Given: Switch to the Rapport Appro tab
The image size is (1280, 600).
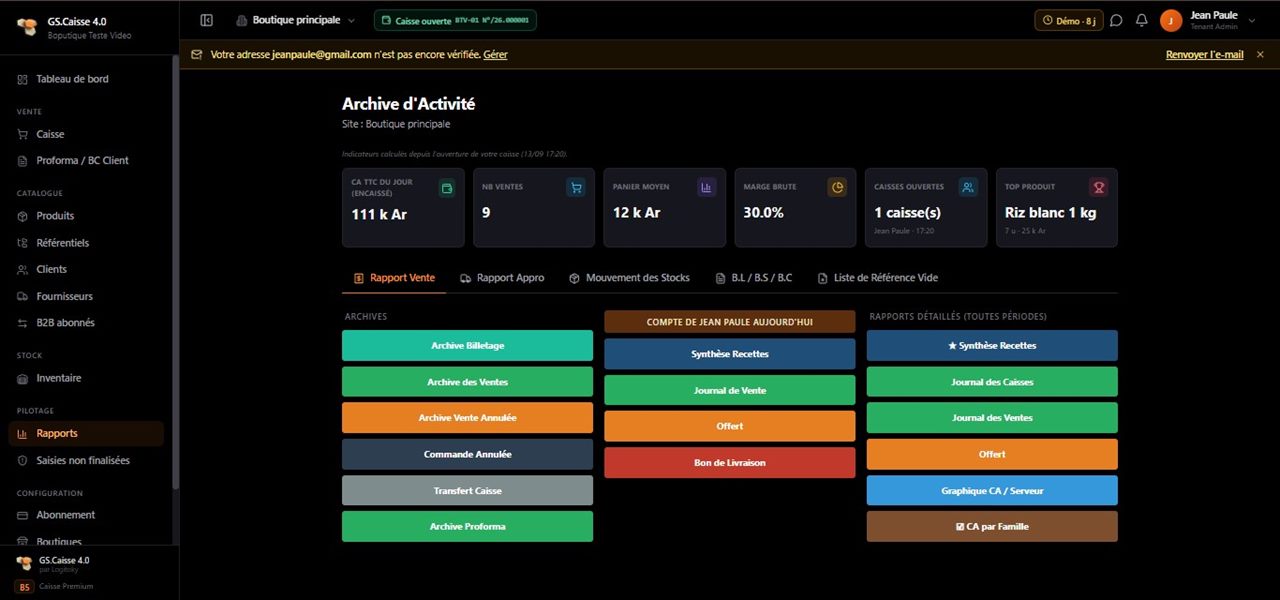Looking at the screenshot, I should [502, 278].
